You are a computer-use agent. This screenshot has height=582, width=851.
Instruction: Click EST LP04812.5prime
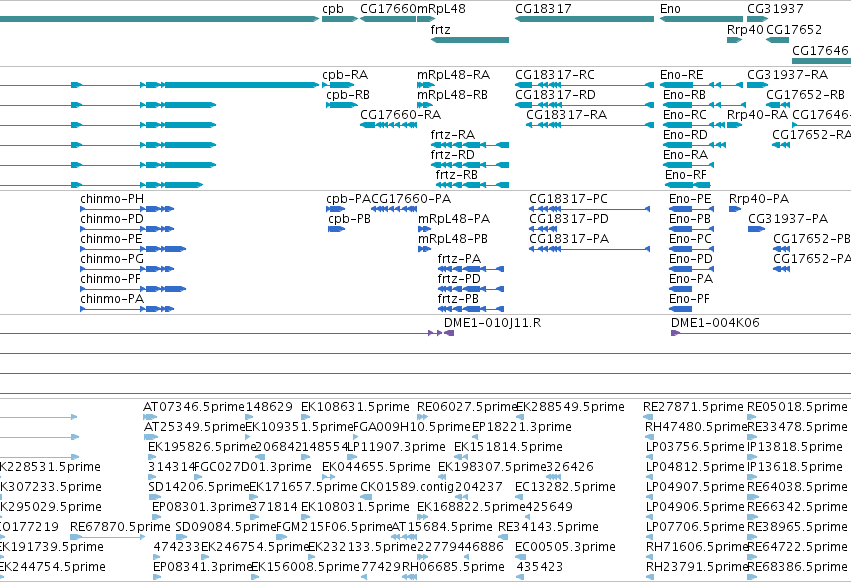[x=695, y=467]
